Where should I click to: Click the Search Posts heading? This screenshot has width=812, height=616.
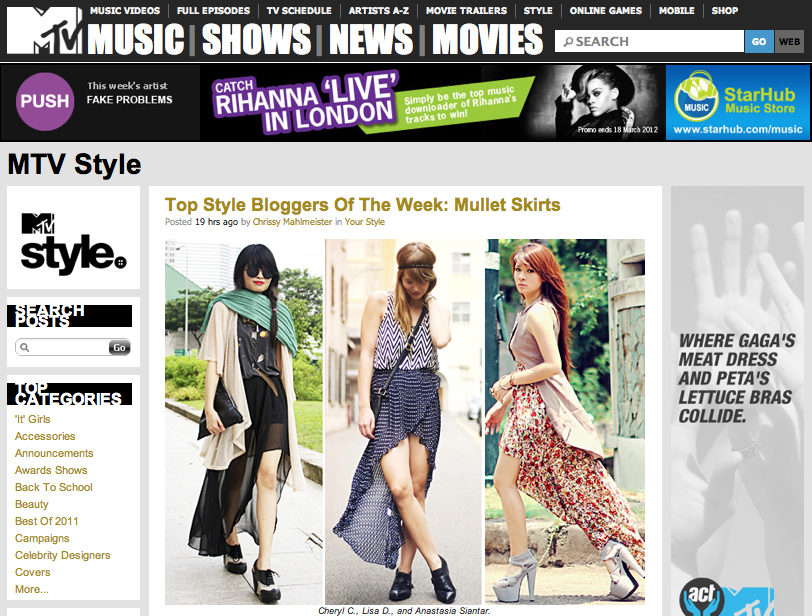tap(69, 316)
